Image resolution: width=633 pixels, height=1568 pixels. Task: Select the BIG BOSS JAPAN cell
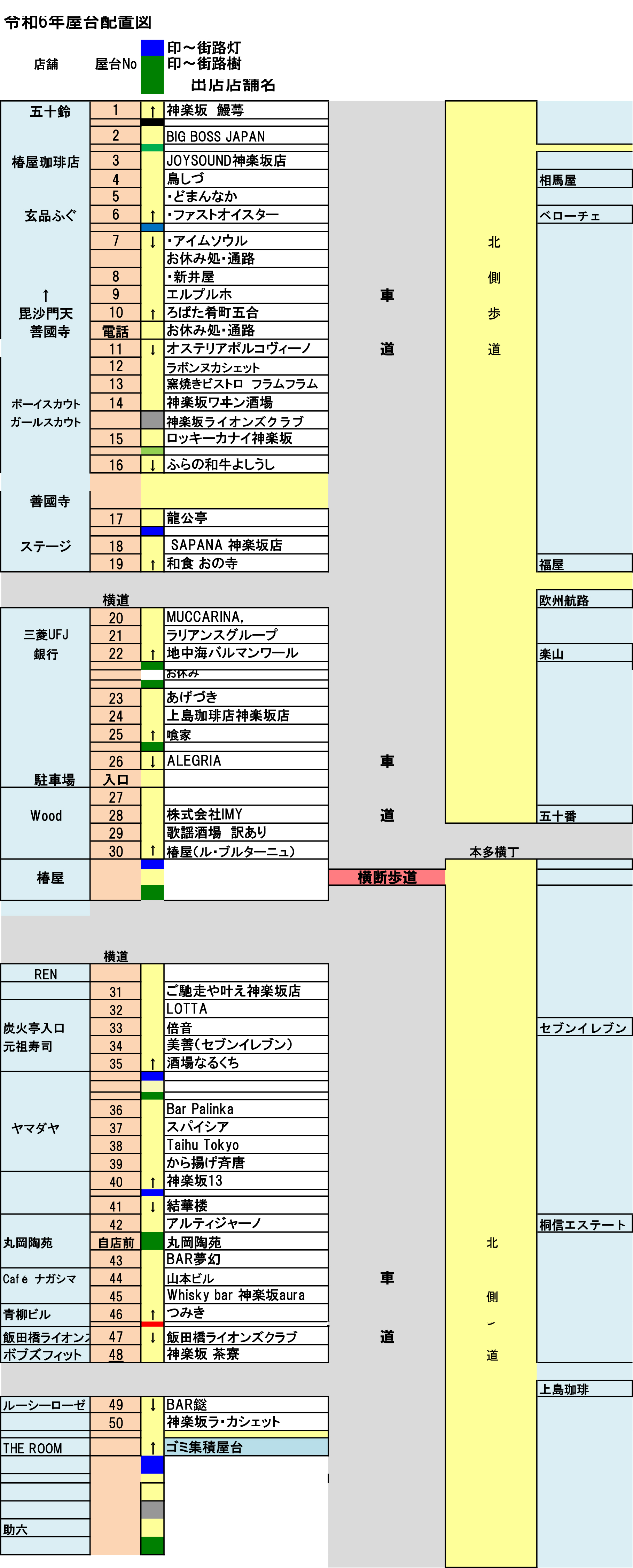pyautogui.click(x=246, y=136)
